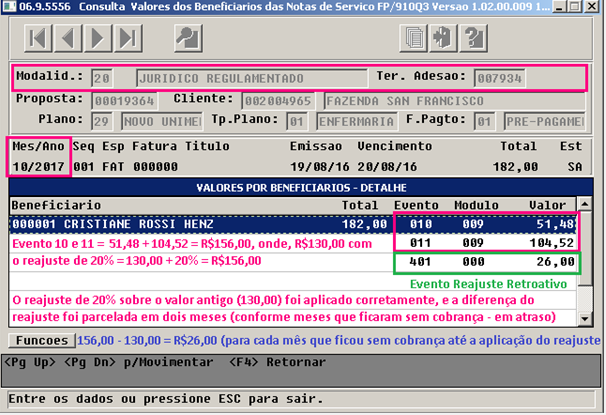Click the Modulo column header
This screenshot has width=606, height=415.
pos(476,205)
